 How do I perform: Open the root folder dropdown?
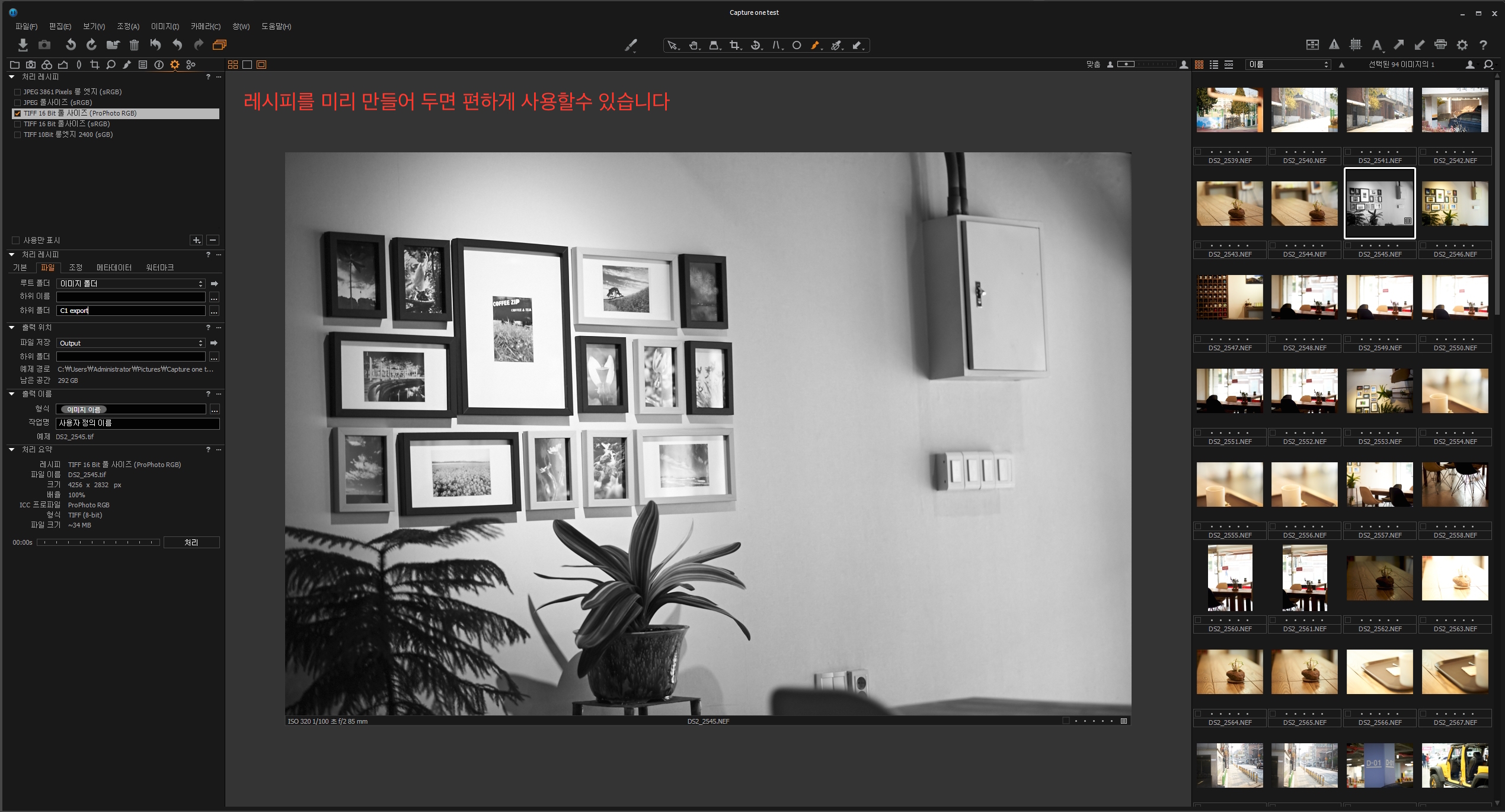130,284
